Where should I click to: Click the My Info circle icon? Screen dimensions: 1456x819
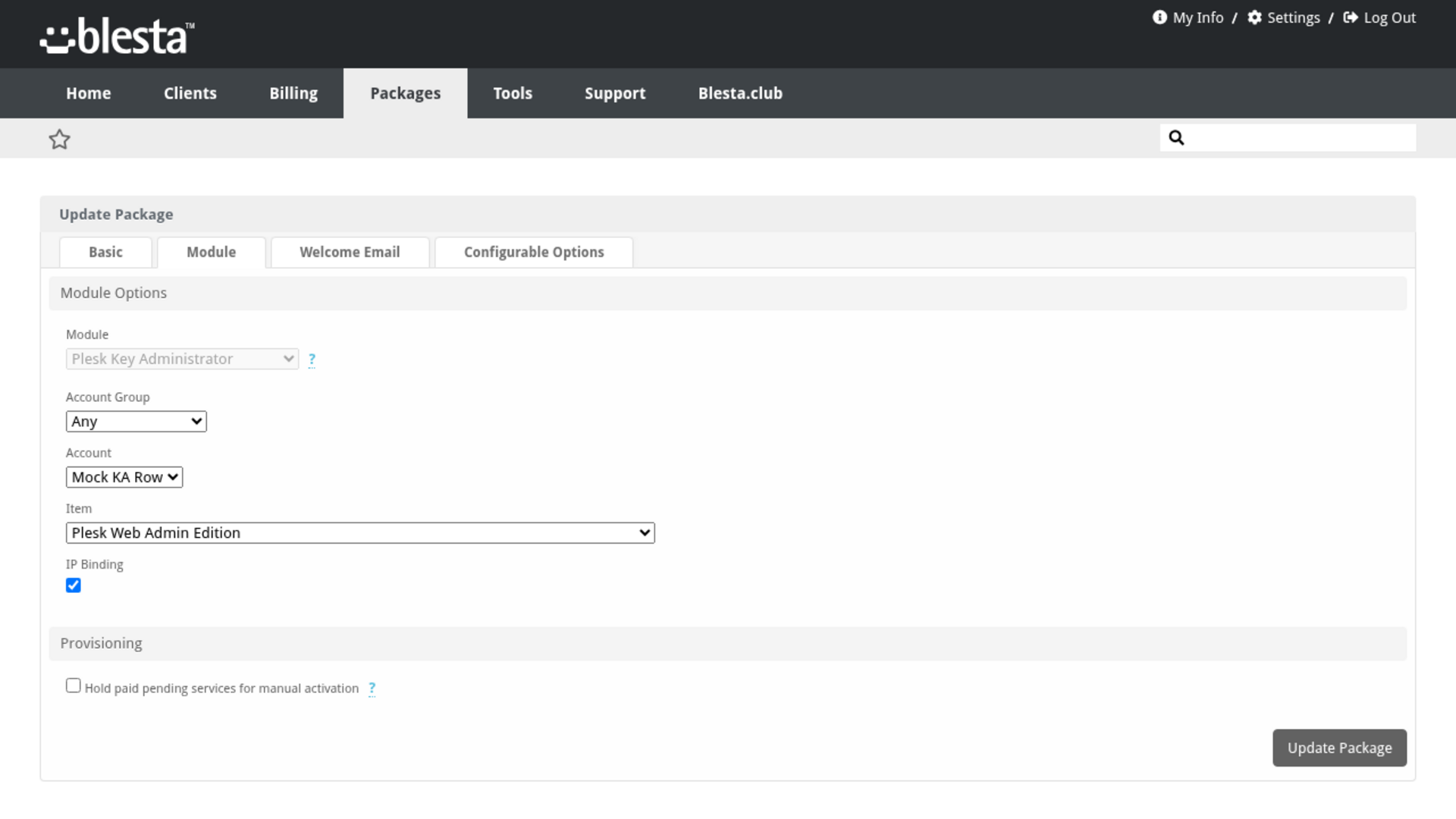click(1159, 17)
